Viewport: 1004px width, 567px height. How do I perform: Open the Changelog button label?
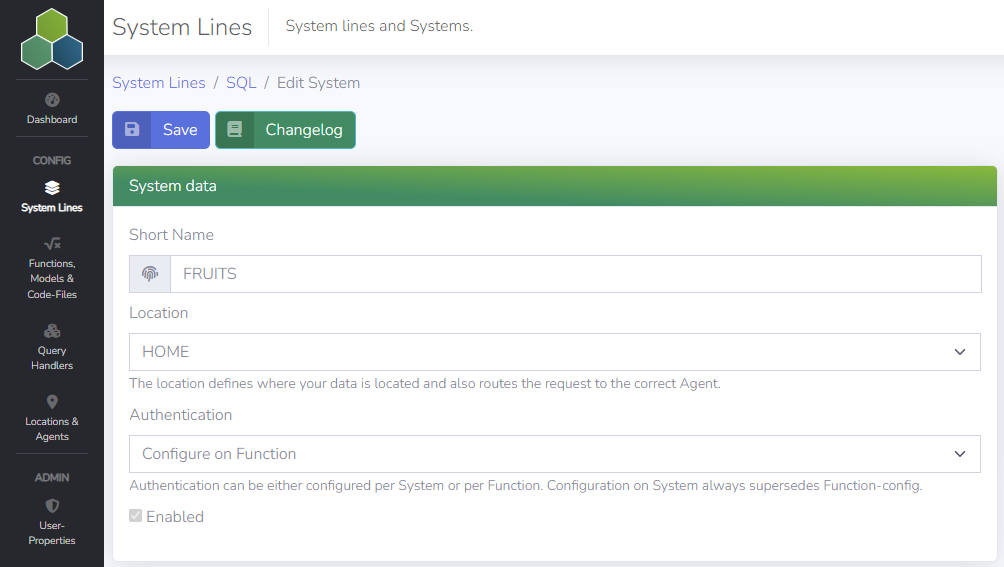pos(304,130)
